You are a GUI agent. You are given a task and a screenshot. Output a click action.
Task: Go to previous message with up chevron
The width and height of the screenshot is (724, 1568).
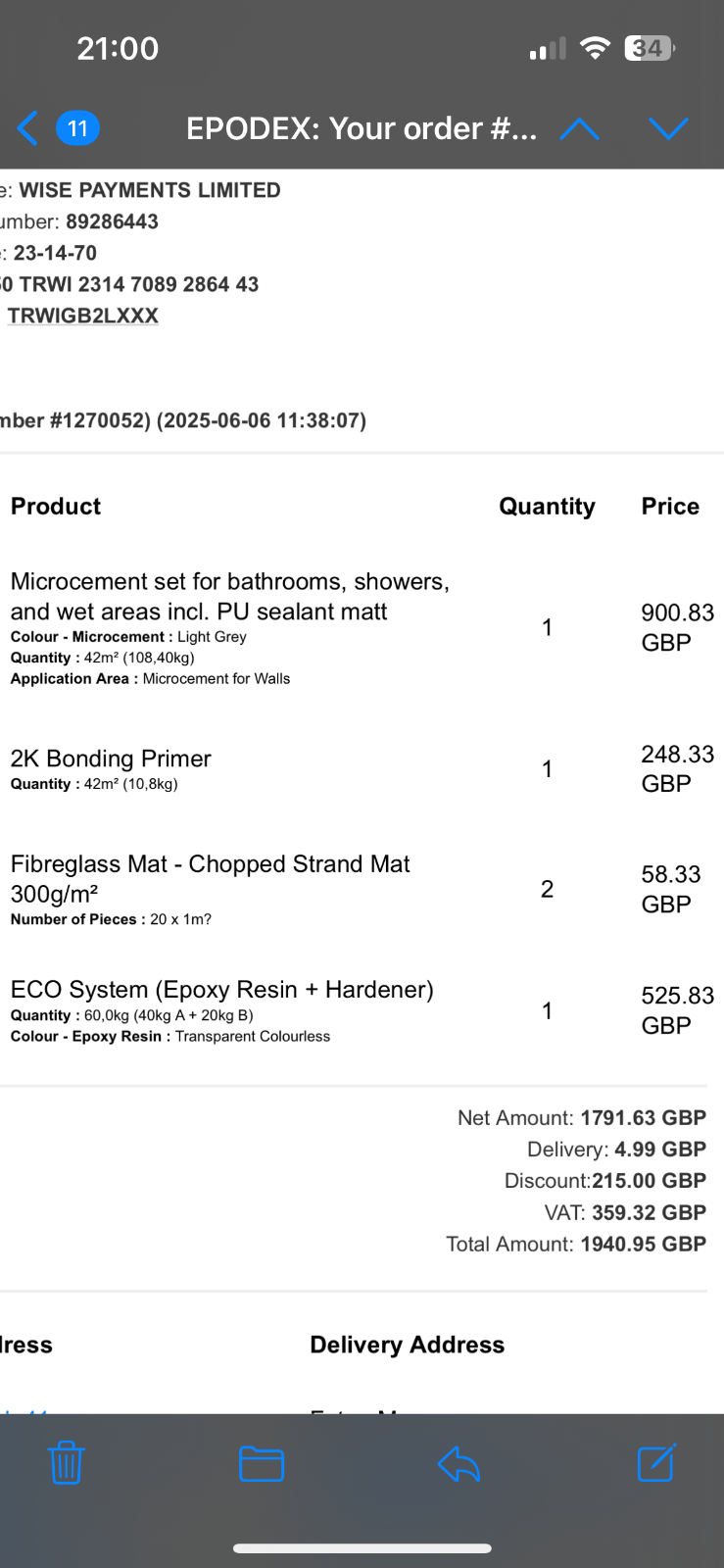click(579, 128)
